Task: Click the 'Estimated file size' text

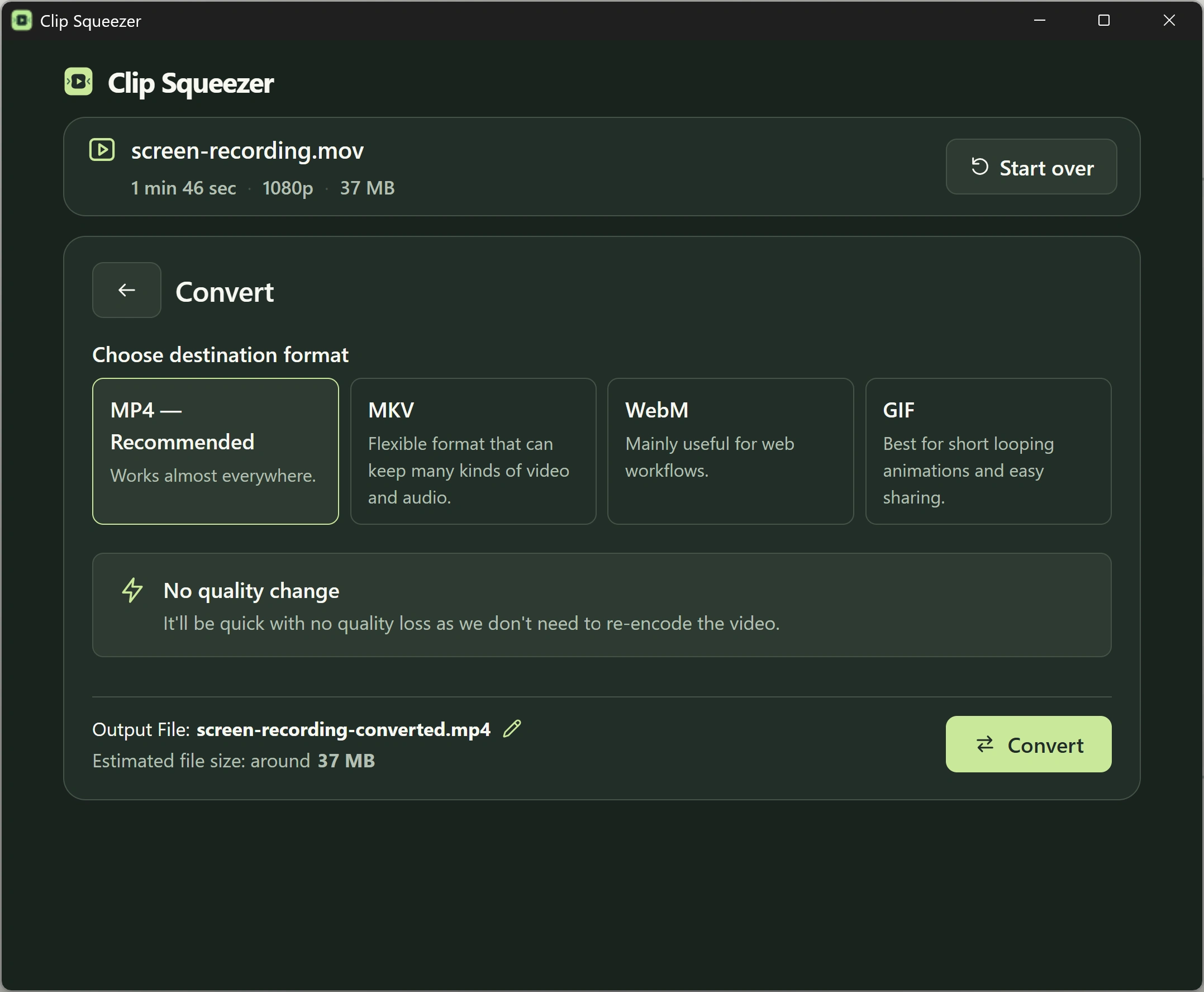Action: [x=234, y=761]
